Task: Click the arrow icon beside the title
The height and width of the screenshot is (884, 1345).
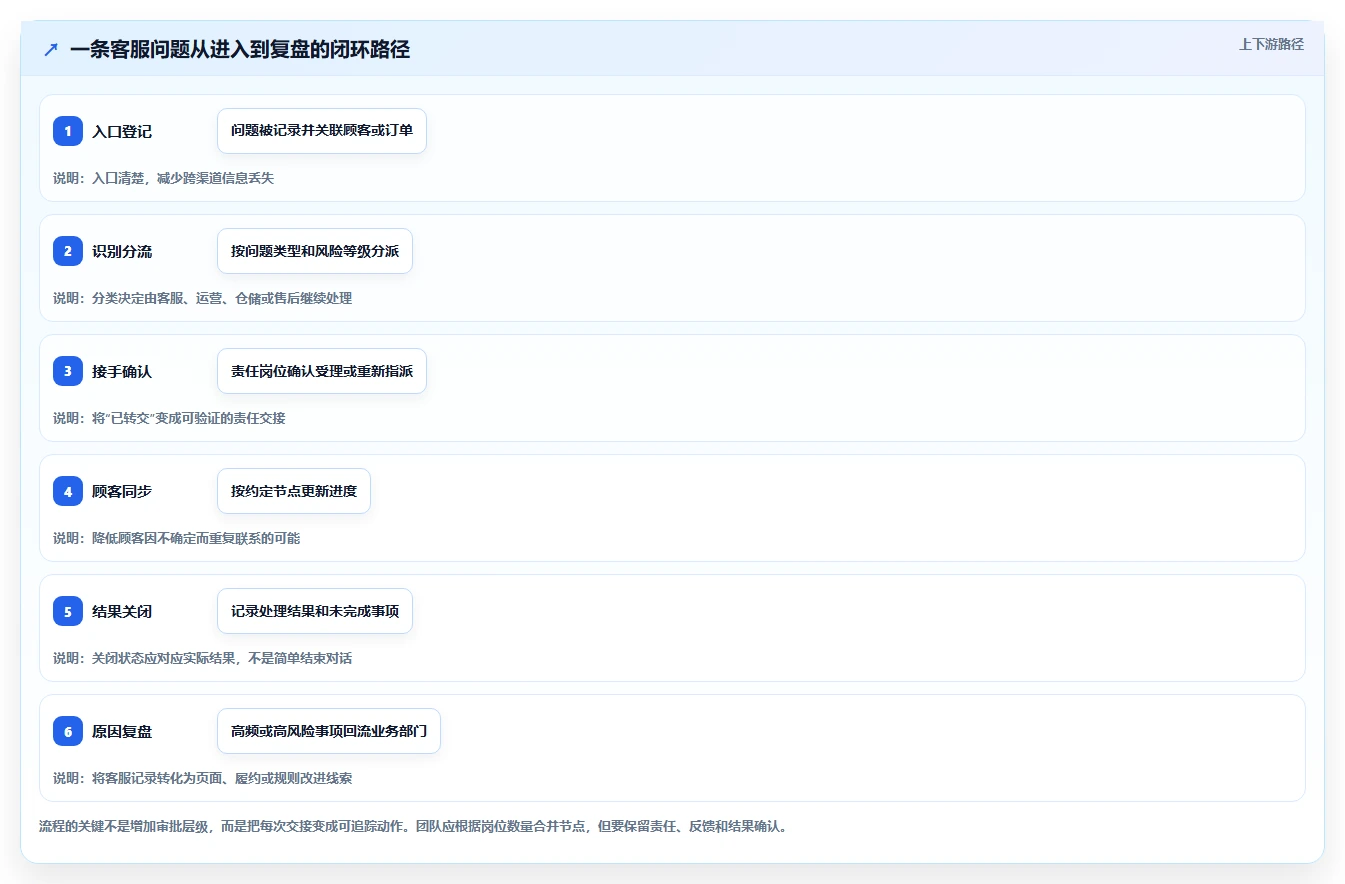Action: [51, 49]
